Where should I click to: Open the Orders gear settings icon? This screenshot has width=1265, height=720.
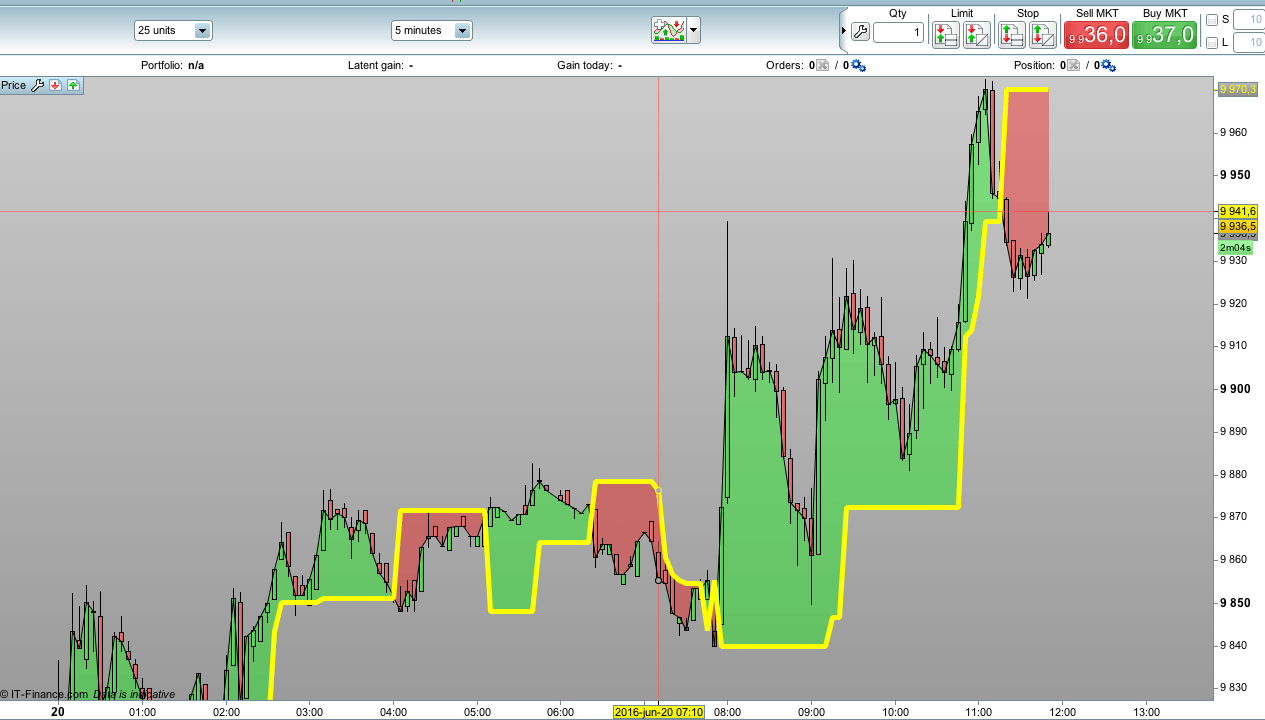tap(858, 65)
